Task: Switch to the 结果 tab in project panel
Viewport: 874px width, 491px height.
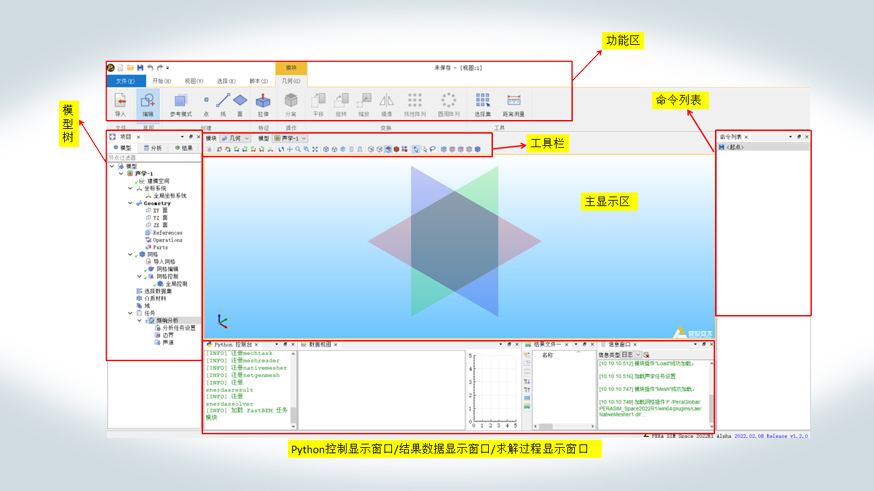Action: click(184, 148)
